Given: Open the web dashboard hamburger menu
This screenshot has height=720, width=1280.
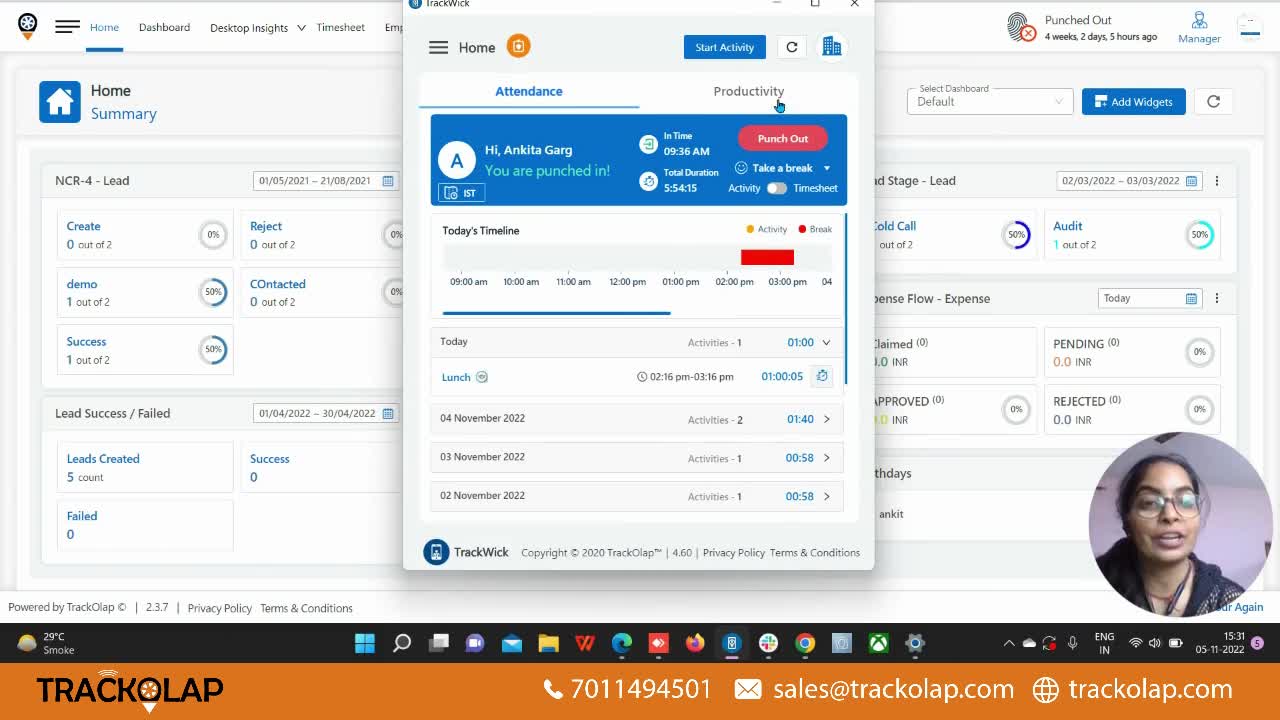Looking at the screenshot, I should (x=67, y=27).
